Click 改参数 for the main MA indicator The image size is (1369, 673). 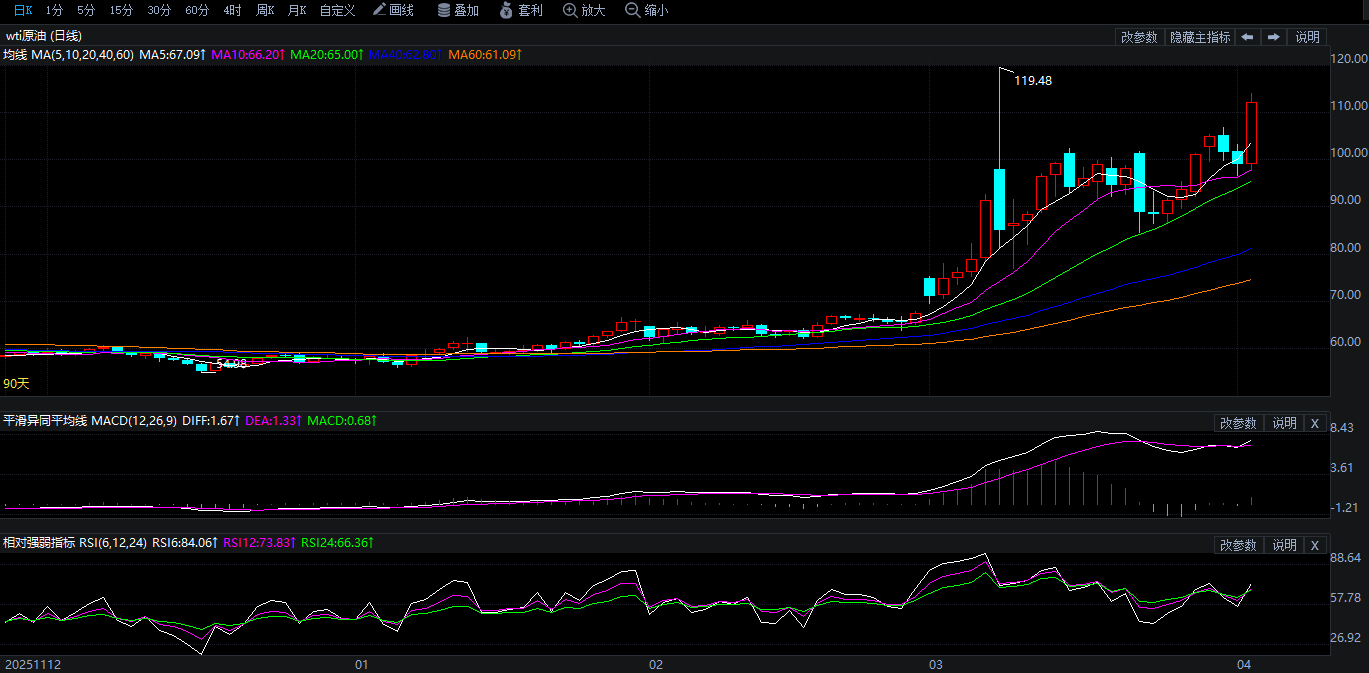(1139, 37)
